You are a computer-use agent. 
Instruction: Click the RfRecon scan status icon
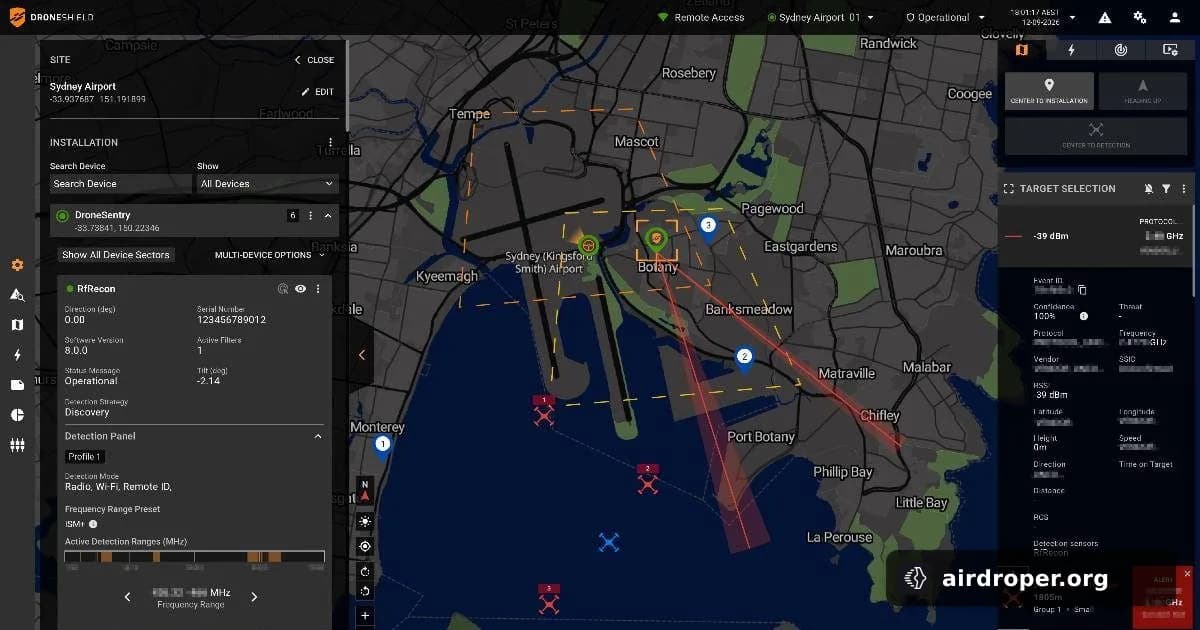pyautogui.click(x=283, y=289)
